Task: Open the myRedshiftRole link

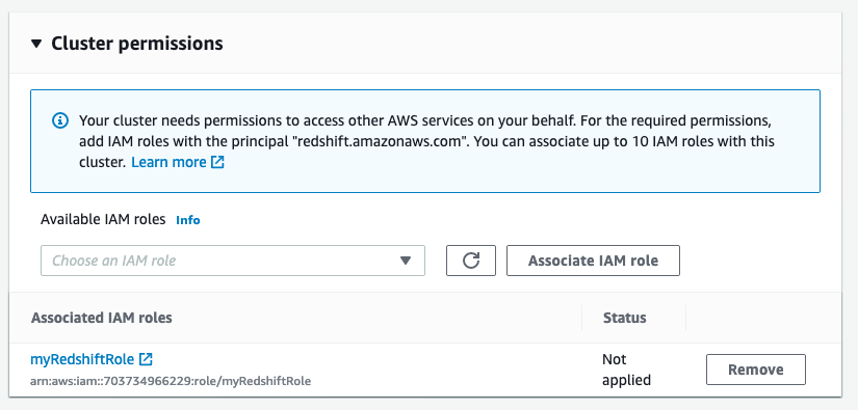Action: (82, 359)
